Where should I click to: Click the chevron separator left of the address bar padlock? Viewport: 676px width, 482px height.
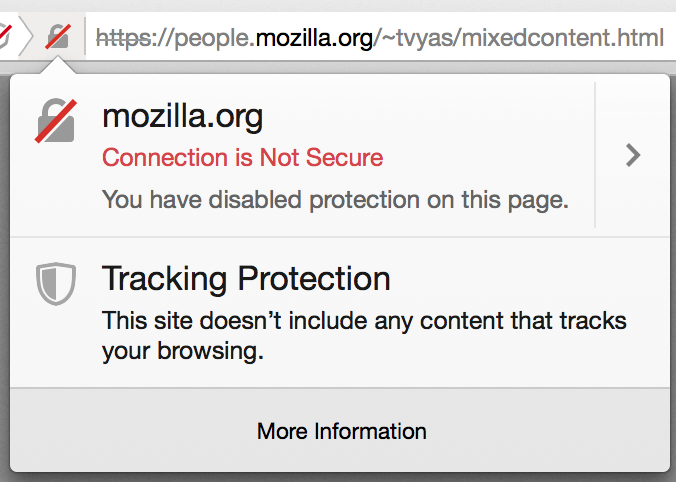26,36
